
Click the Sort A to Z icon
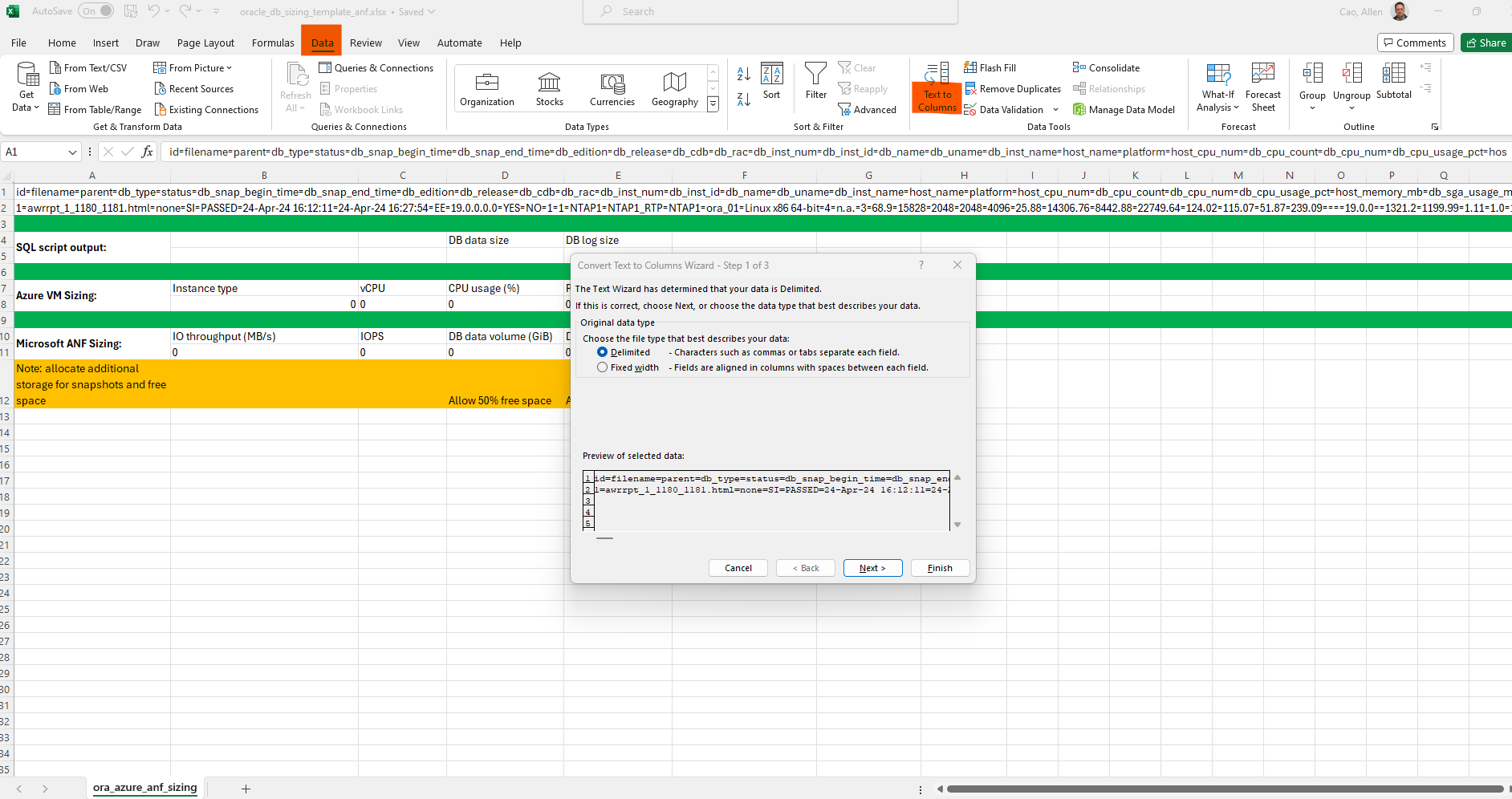click(743, 74)
